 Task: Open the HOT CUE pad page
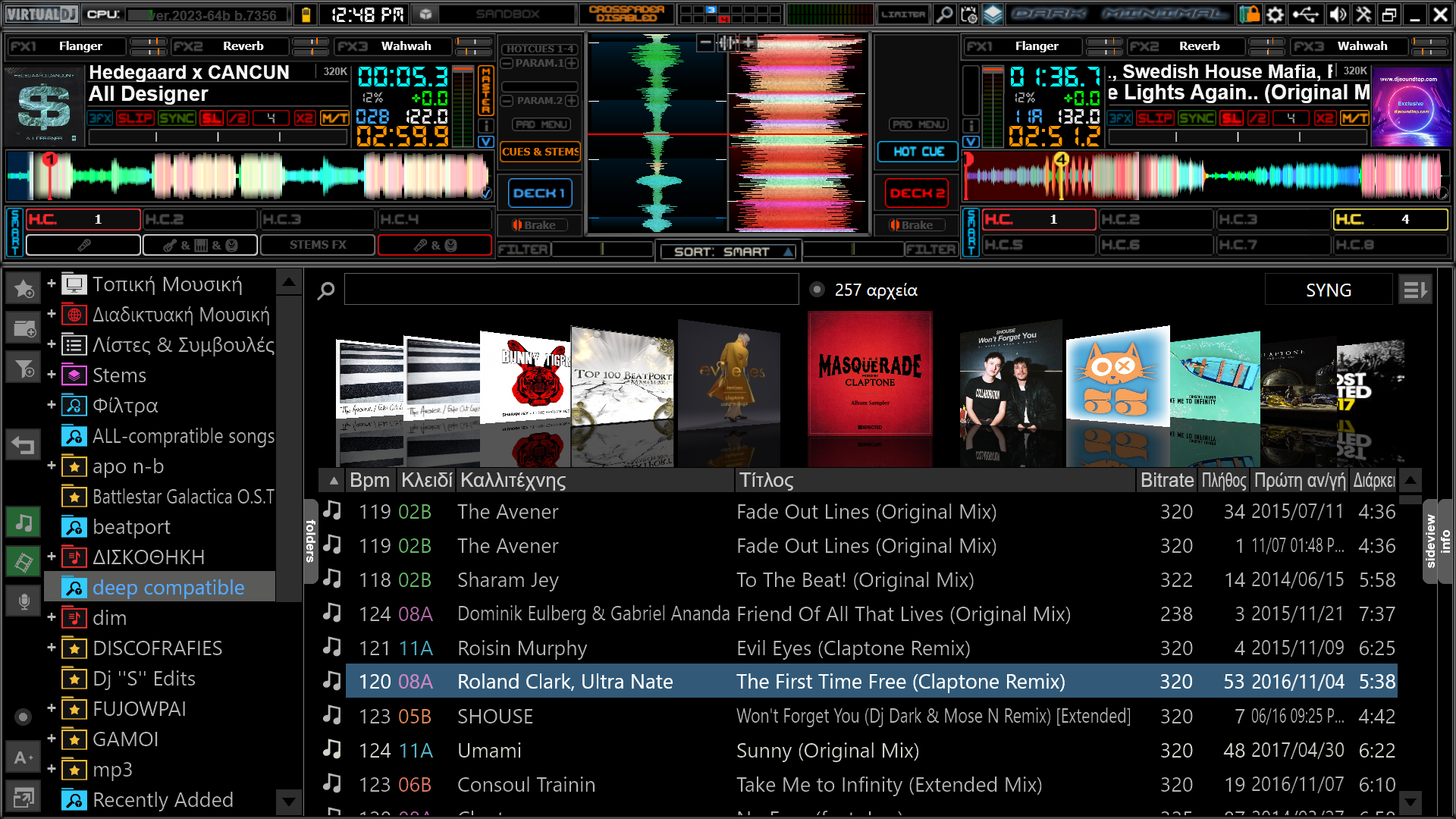pos(918,152)
